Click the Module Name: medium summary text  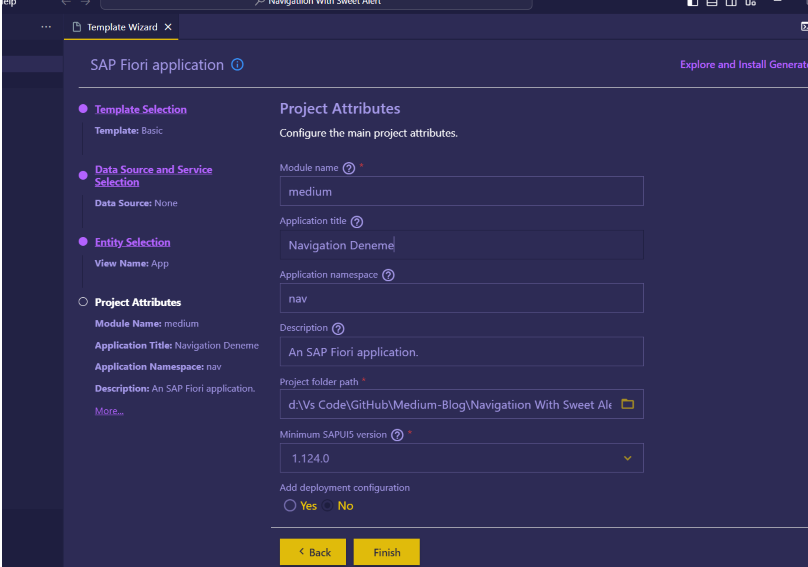click(146, 324)
